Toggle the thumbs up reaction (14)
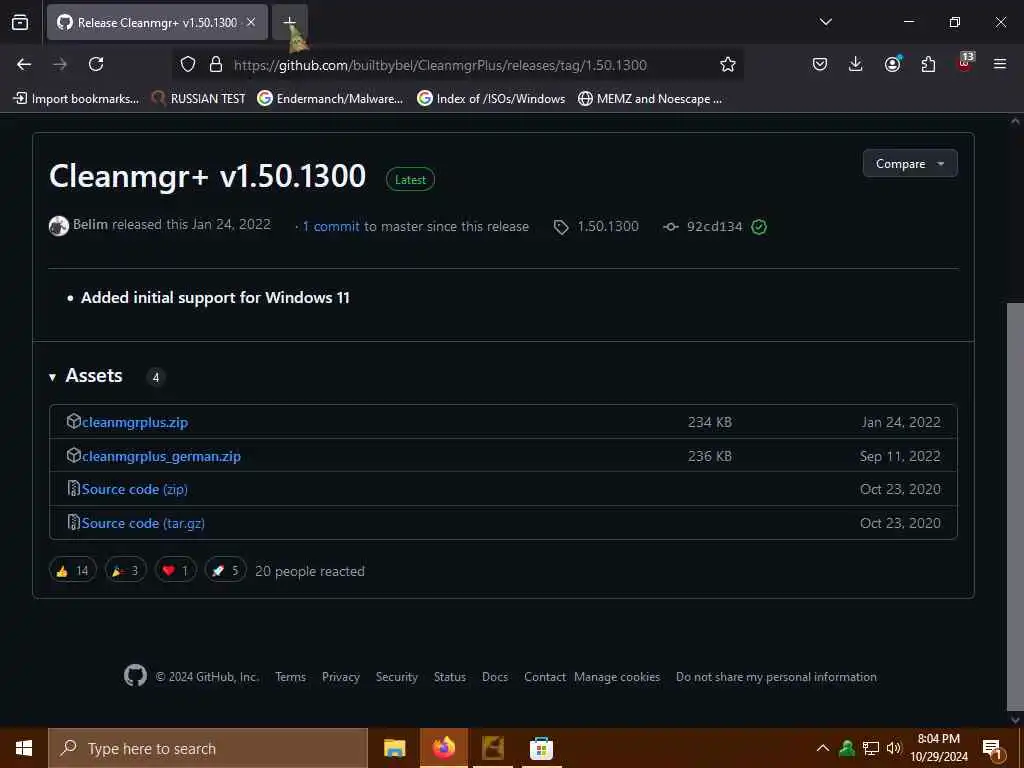Image resolution: width=1024 pixels, height=768 pixels. tap(72, 570)
